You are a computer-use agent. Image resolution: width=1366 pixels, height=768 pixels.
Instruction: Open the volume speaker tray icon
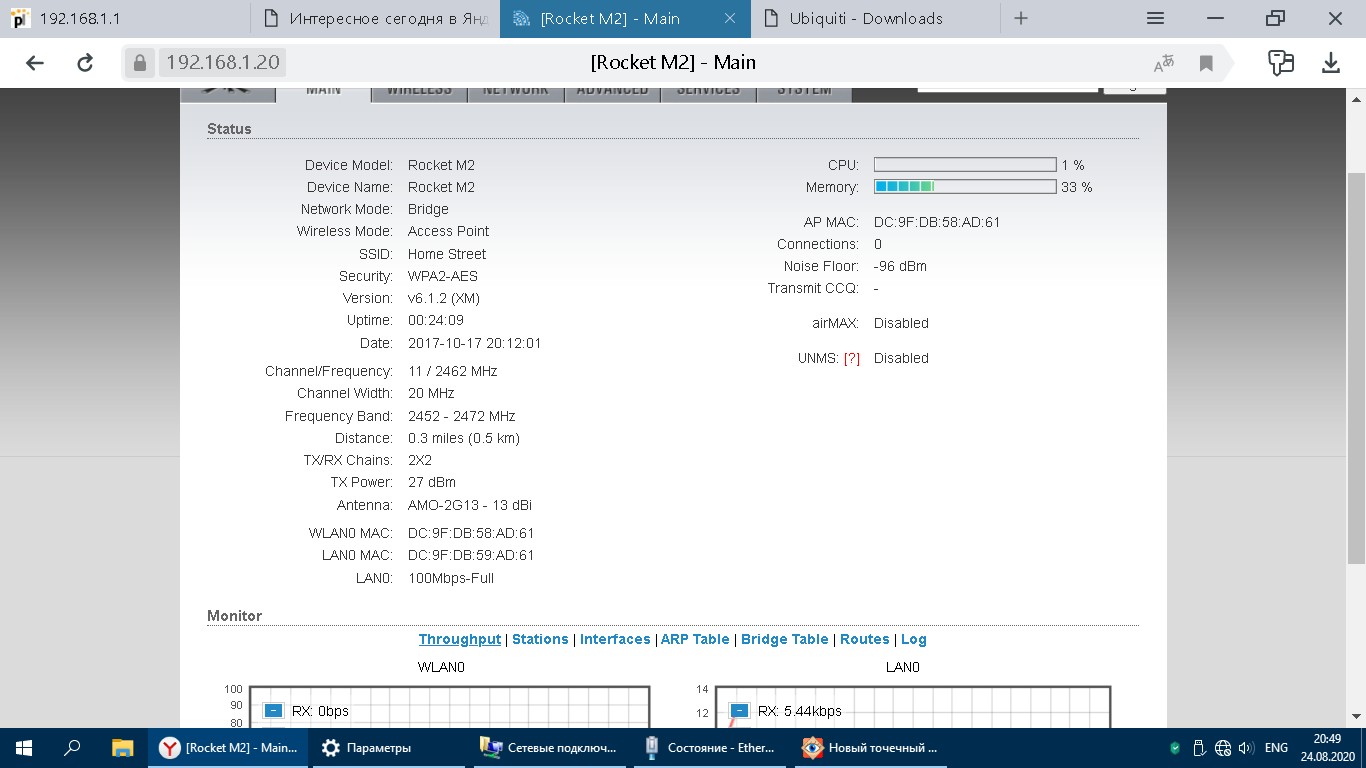click(x=1246, y=748)
